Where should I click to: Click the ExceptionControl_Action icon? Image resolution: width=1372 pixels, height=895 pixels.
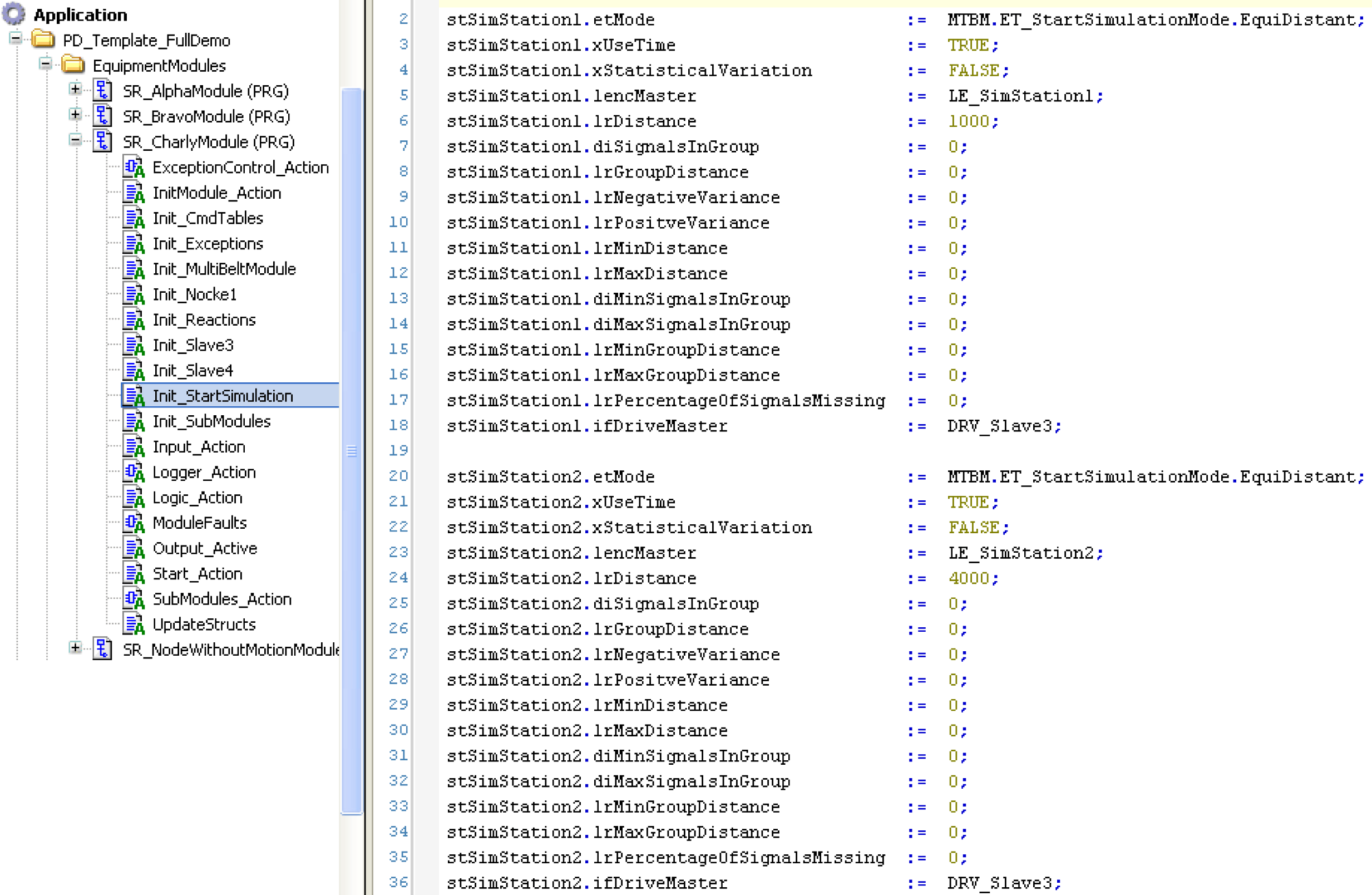[x=134, y=167]
